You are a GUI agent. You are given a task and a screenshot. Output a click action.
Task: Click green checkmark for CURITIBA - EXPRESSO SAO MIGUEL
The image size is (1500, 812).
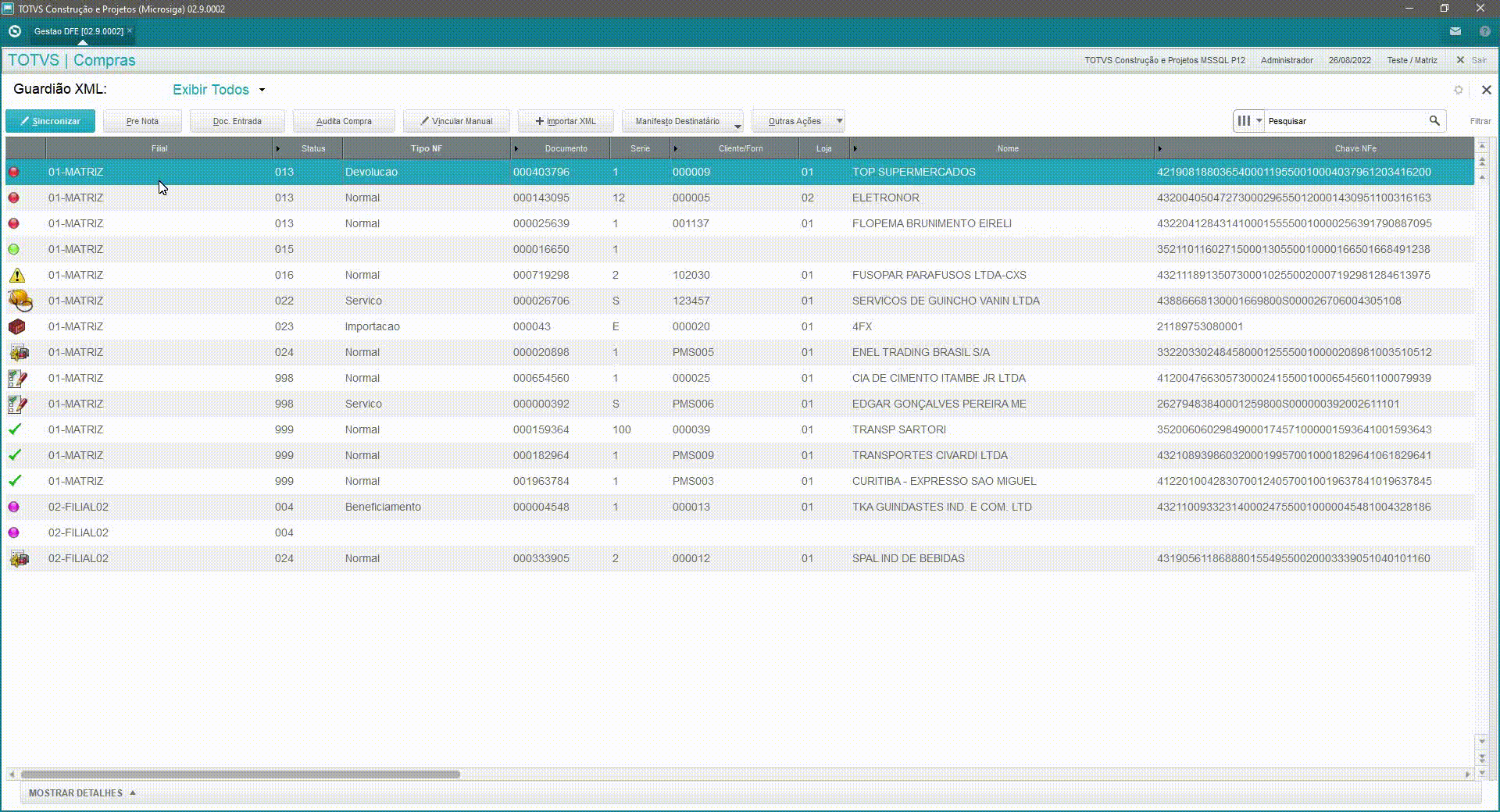[x=15, y=481]
